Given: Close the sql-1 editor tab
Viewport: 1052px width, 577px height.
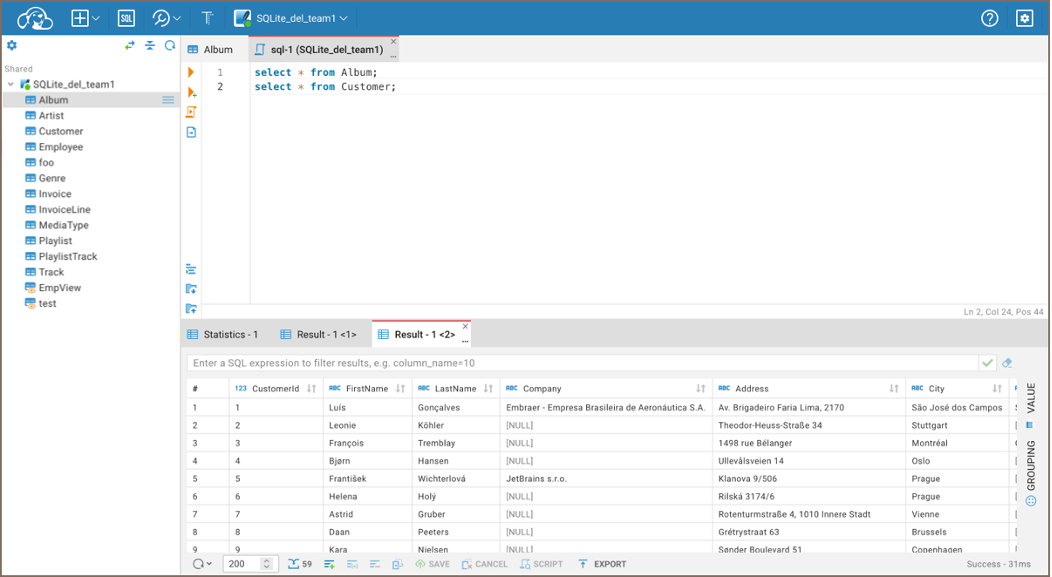Looking at the screenshot, I should pos(394,42).
